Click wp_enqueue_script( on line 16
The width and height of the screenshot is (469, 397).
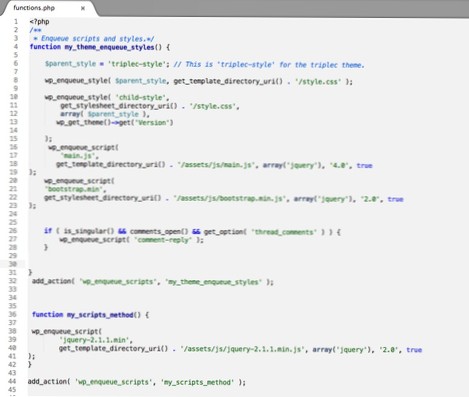83,147
